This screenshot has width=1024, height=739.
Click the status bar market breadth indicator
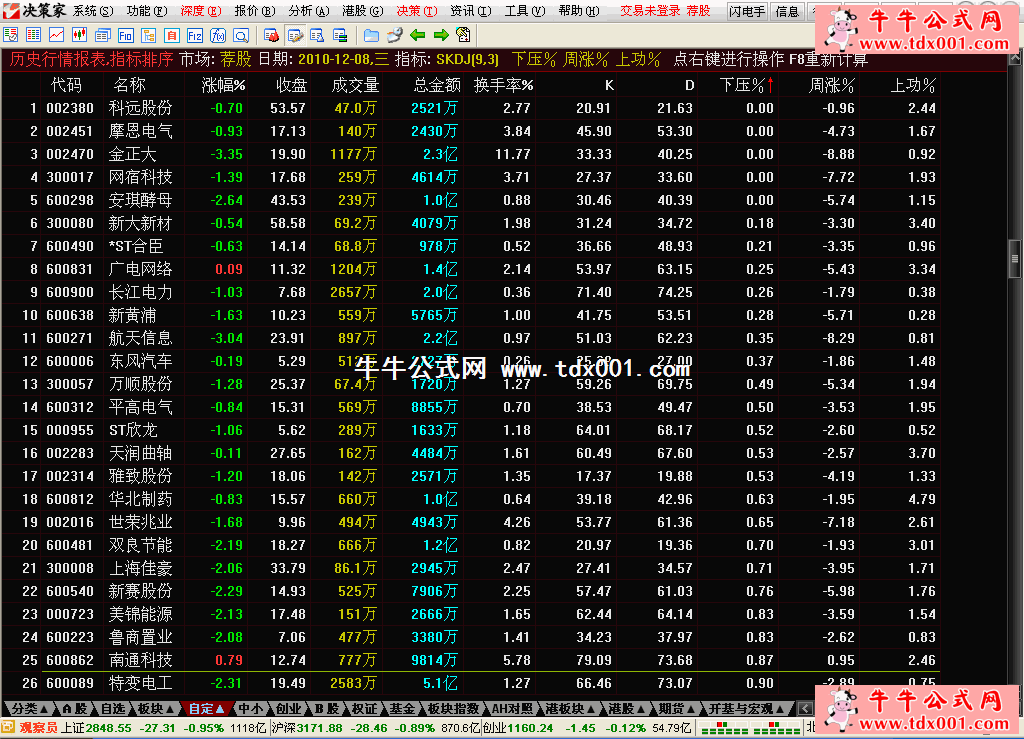750,728
